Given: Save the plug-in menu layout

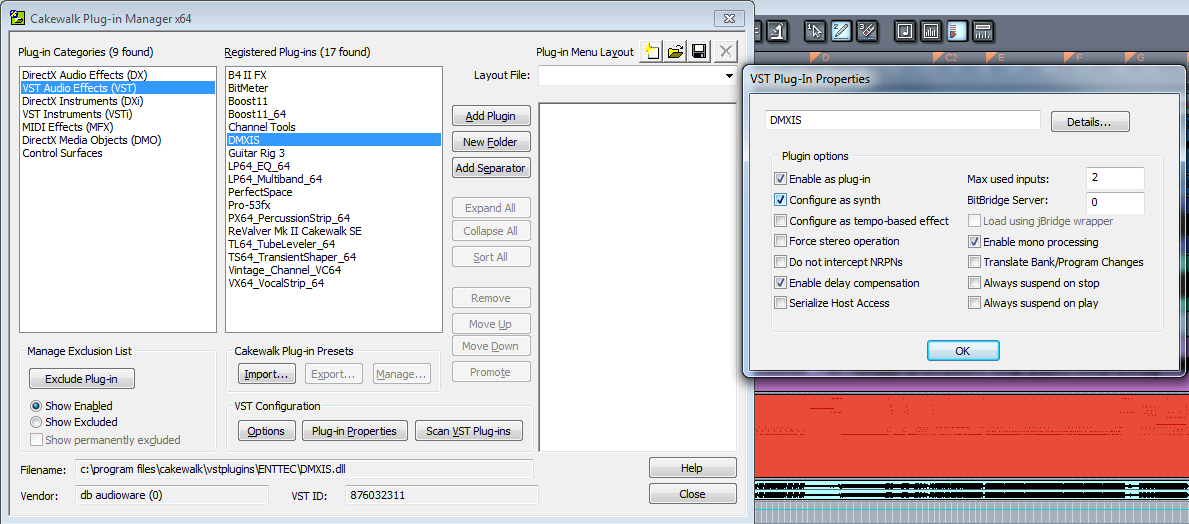Looking at the screenshot, I should coord(700,52).
